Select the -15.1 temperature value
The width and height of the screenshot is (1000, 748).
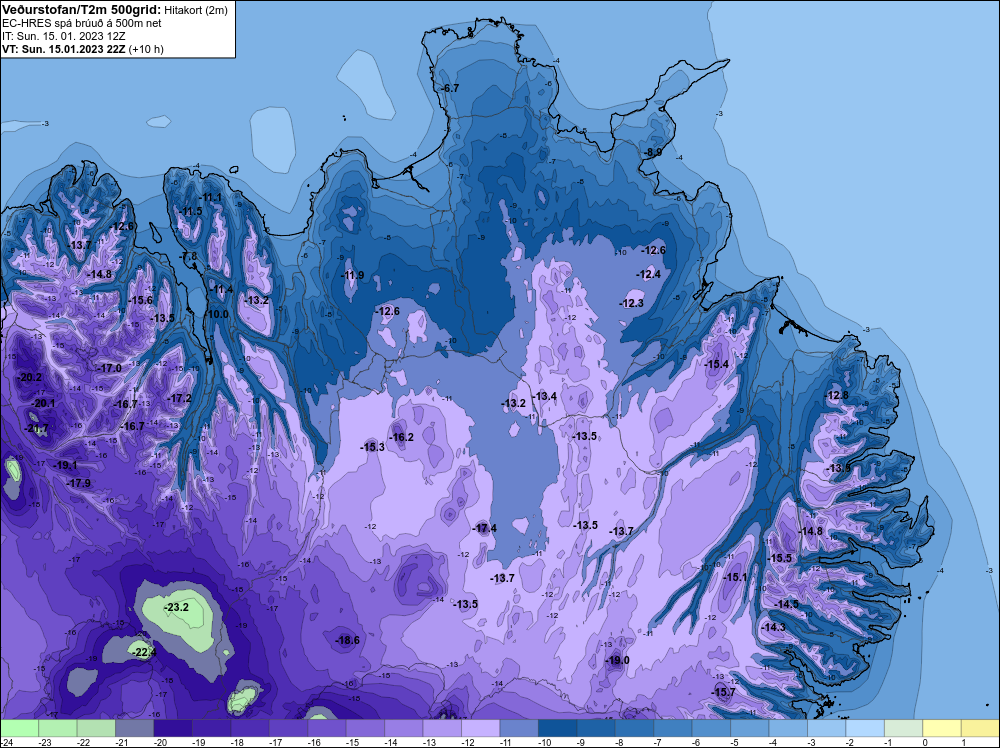pos(734,576)
